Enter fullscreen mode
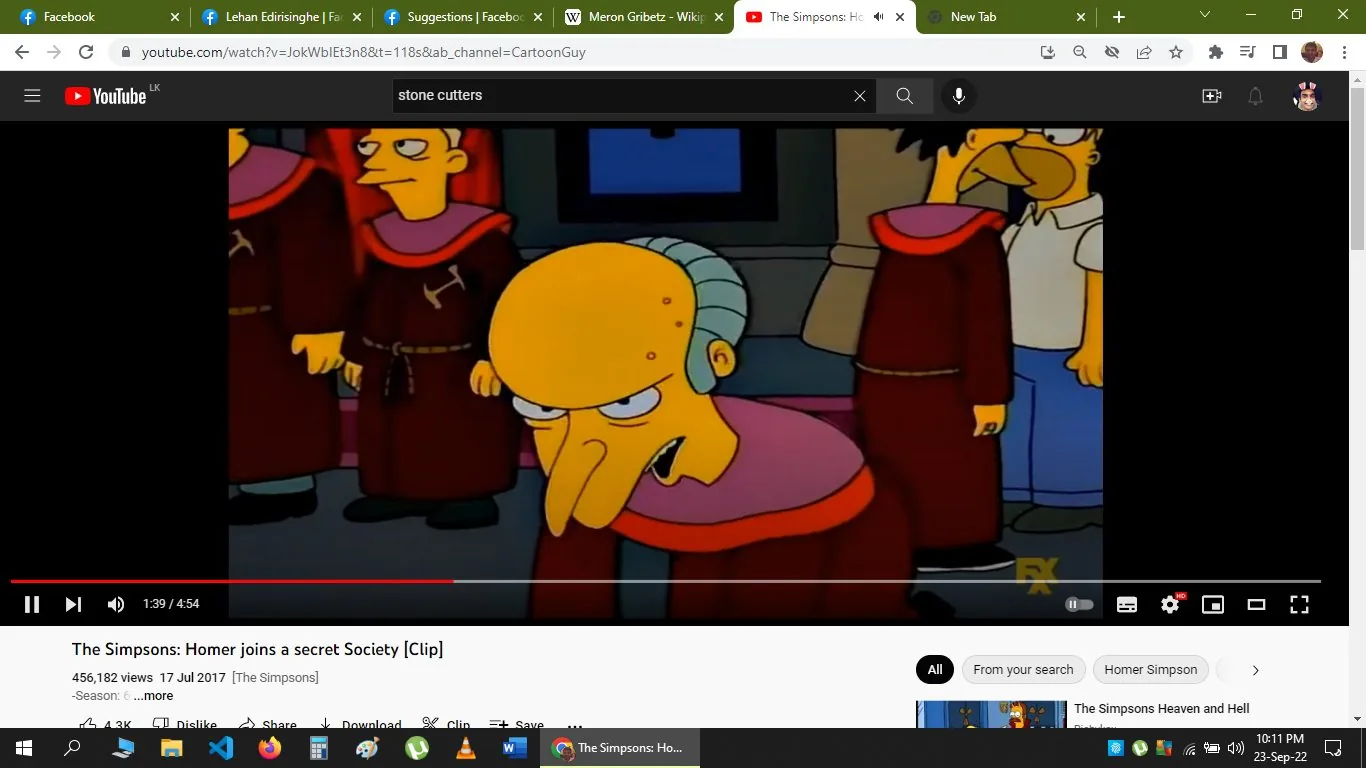The height and width of the screenshot is (768, 1366). click(x=1299, y=604)
